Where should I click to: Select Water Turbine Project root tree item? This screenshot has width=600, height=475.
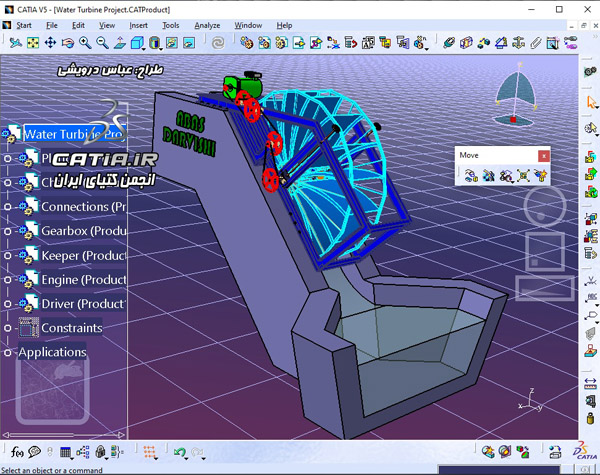tap(75, 134)
